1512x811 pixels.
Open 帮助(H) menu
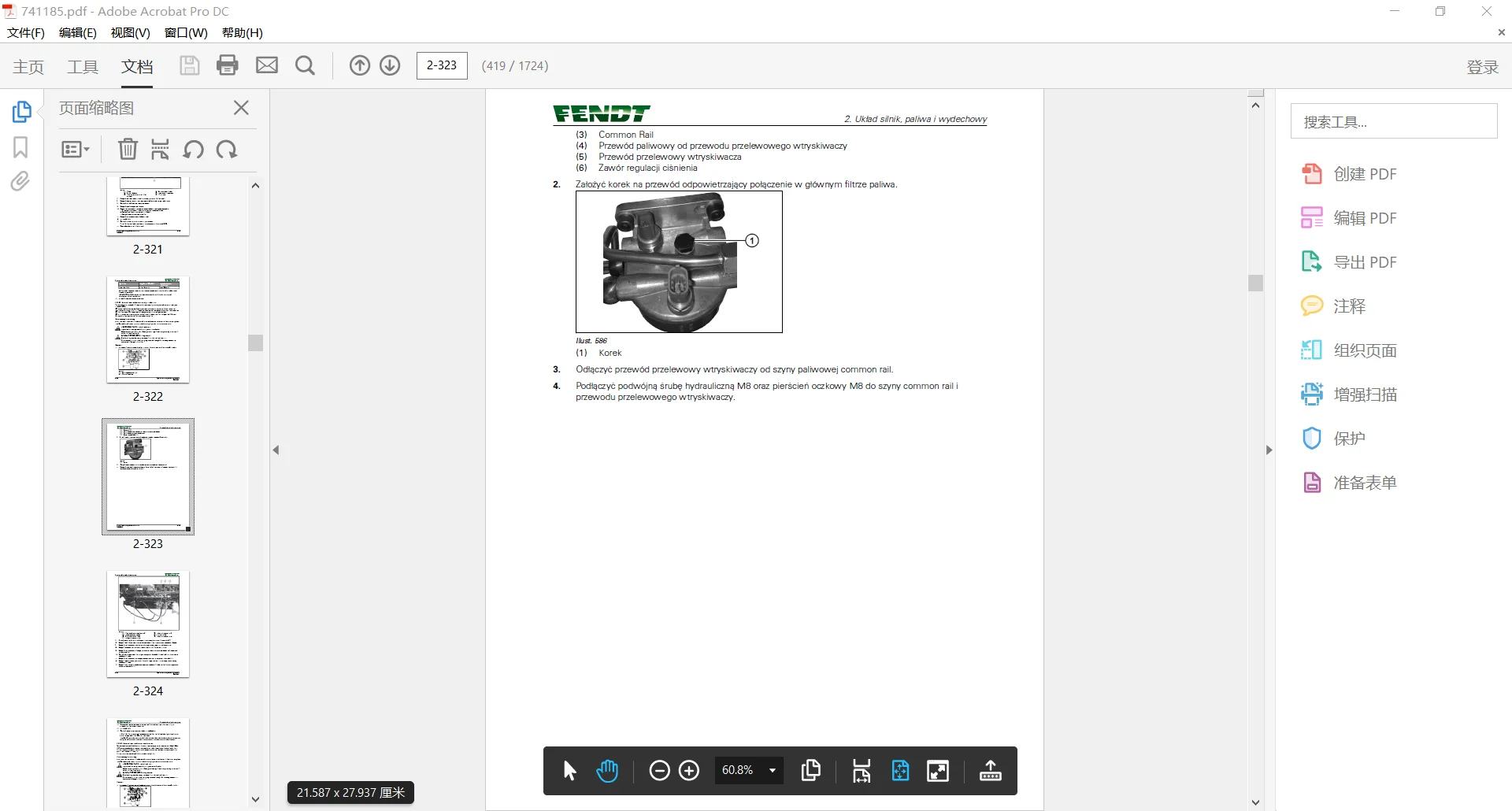tap(243, 32)
